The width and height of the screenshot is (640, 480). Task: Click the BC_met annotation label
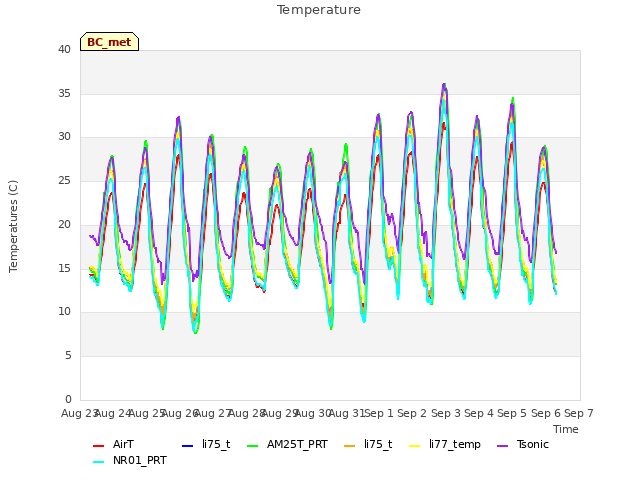(109, 42)
